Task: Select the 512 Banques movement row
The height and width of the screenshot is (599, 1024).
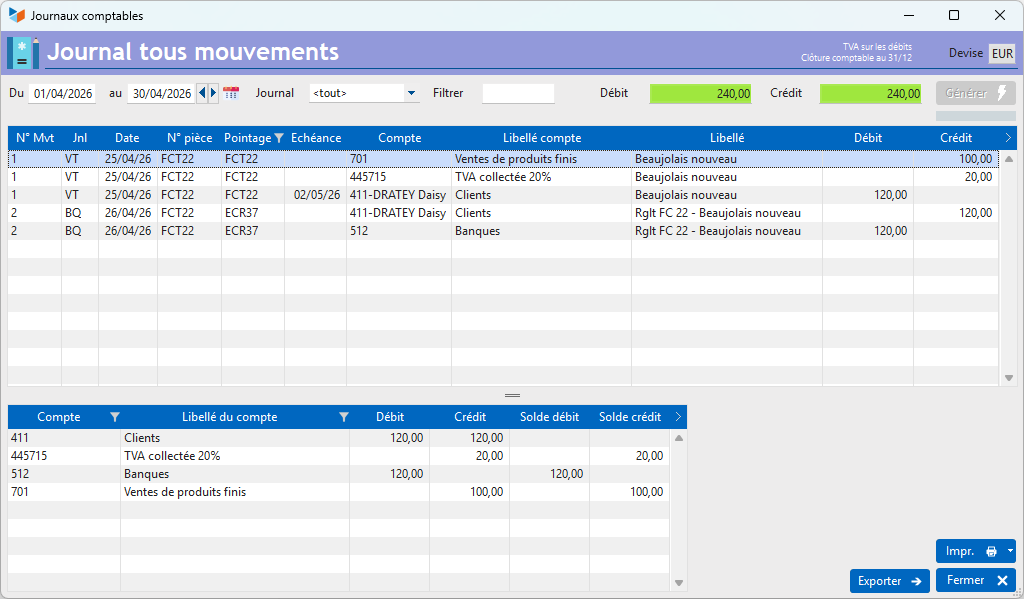Action: click(x=503, y=231)
